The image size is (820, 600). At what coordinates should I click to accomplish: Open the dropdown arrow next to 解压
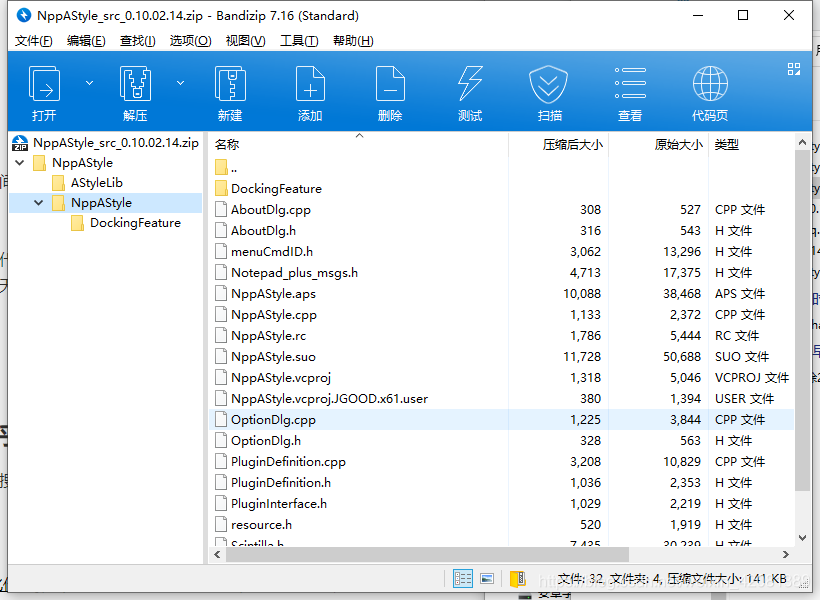(x=180, y=83)
